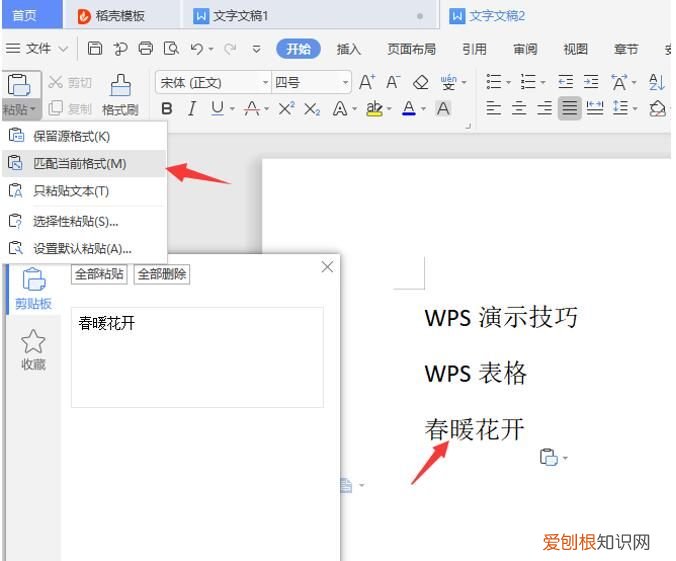Click the numbered list icon
This screenshot has width=676, height=561.
click(x=528, y=82)
